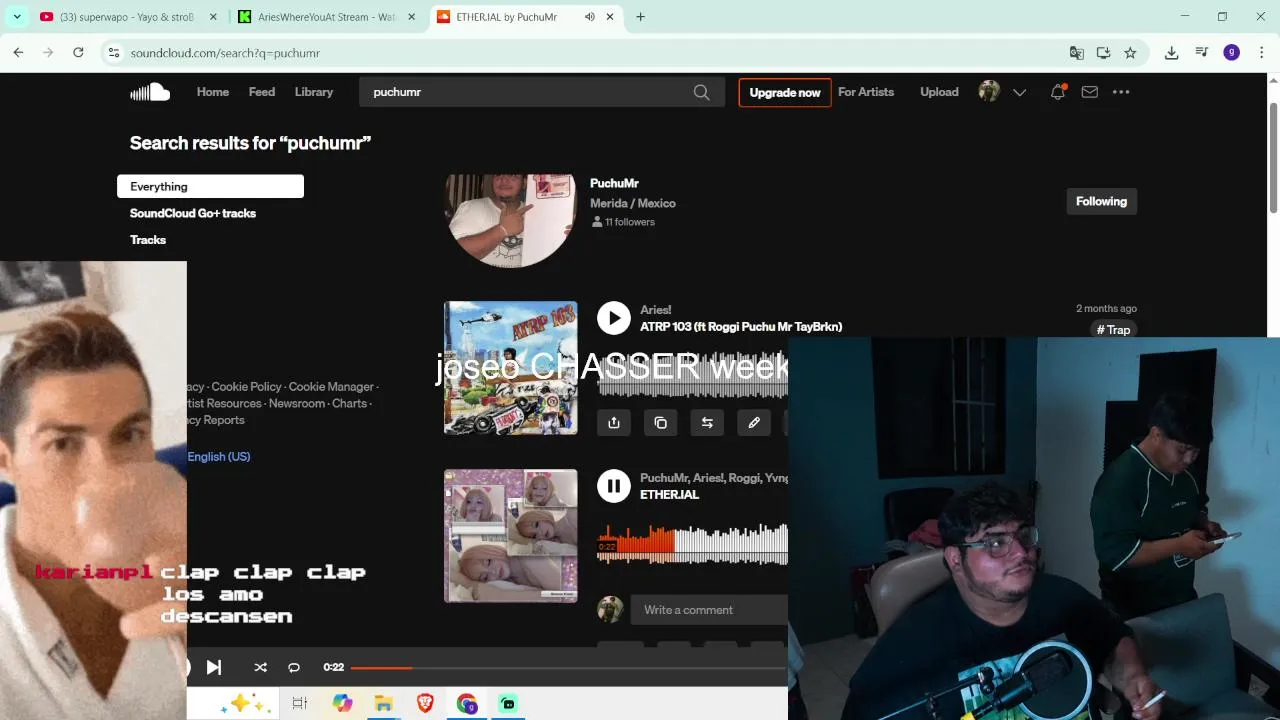
Task: Click the Upload link
Action: 939,92
